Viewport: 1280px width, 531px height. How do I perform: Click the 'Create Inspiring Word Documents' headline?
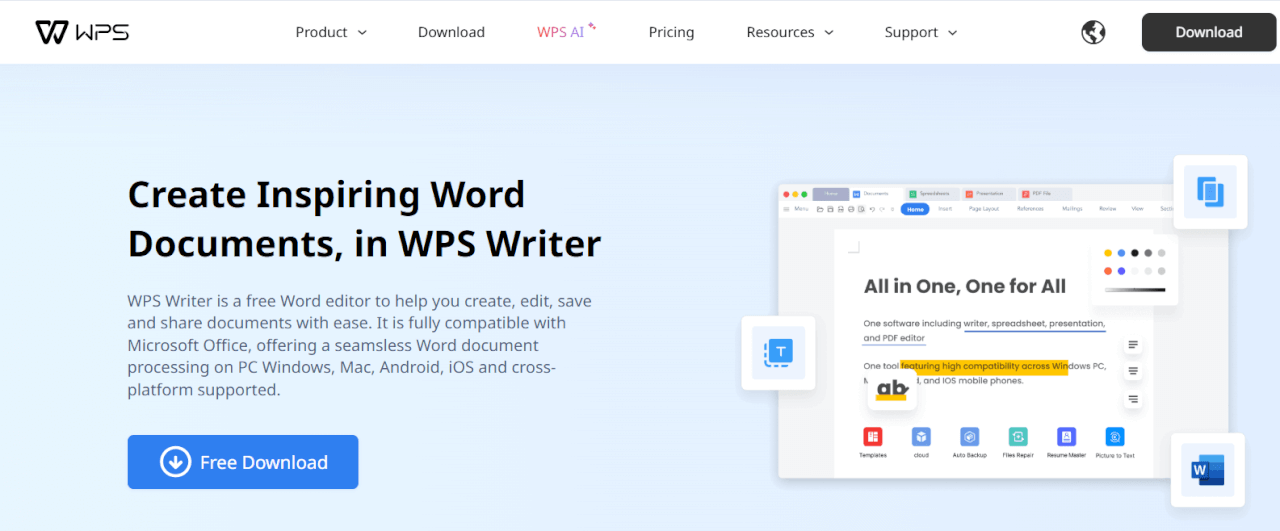coord(365,218)
